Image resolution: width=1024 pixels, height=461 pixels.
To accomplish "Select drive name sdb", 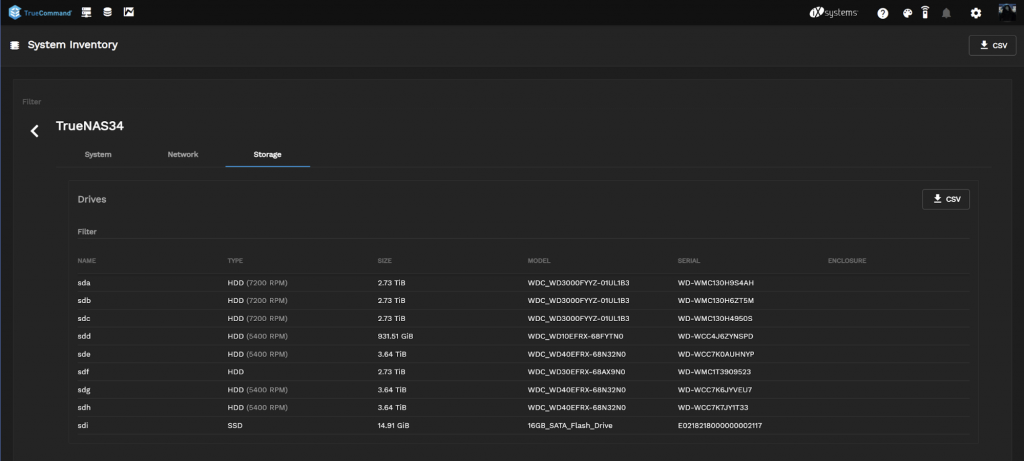I will coord(84,300).
